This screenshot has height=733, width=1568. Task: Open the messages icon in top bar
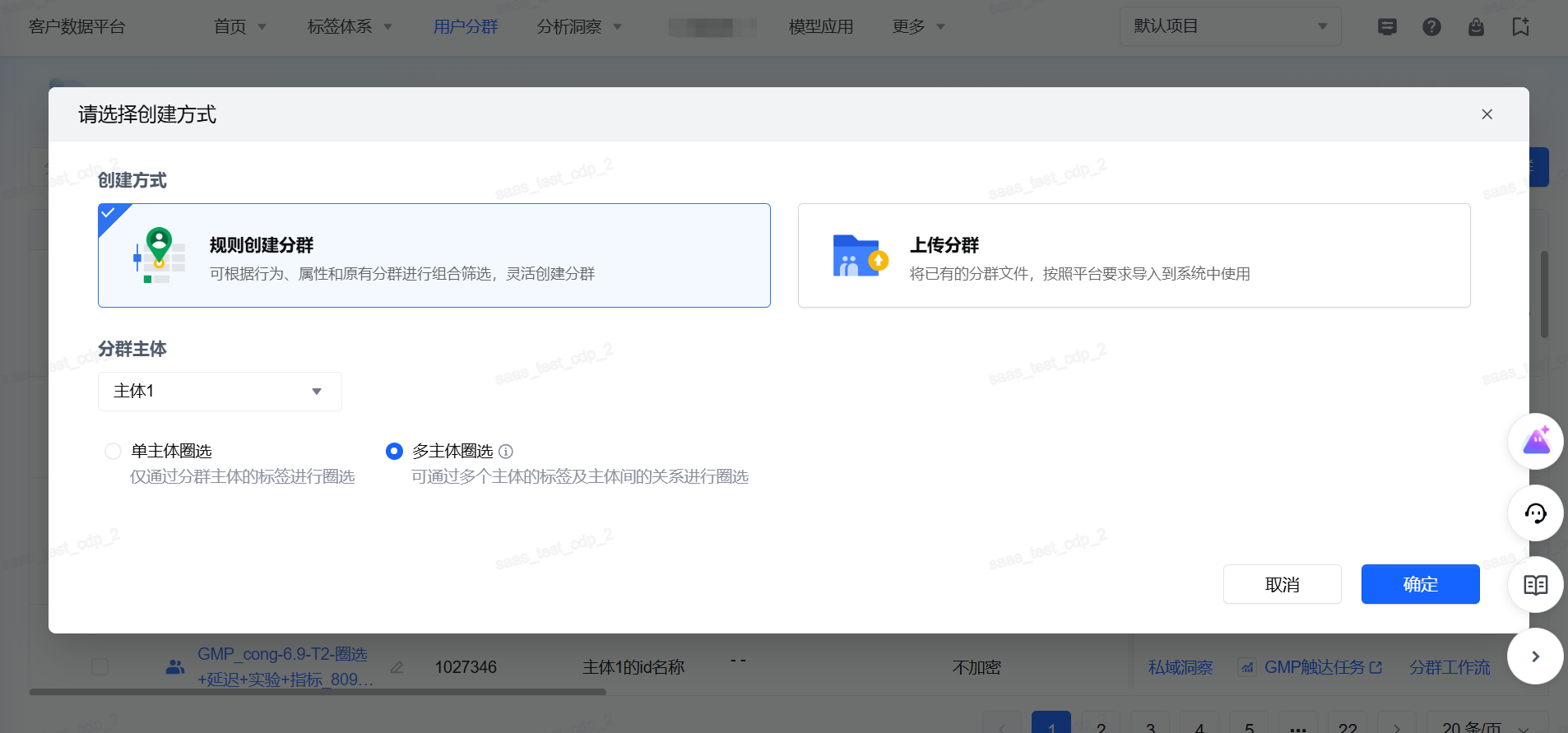(x=1387, y=27)
